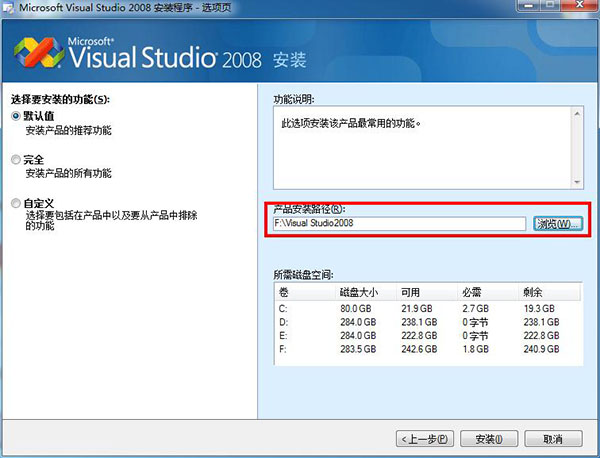
Task: Select the 默认值 (Default) install option
Action: point(15,116)
